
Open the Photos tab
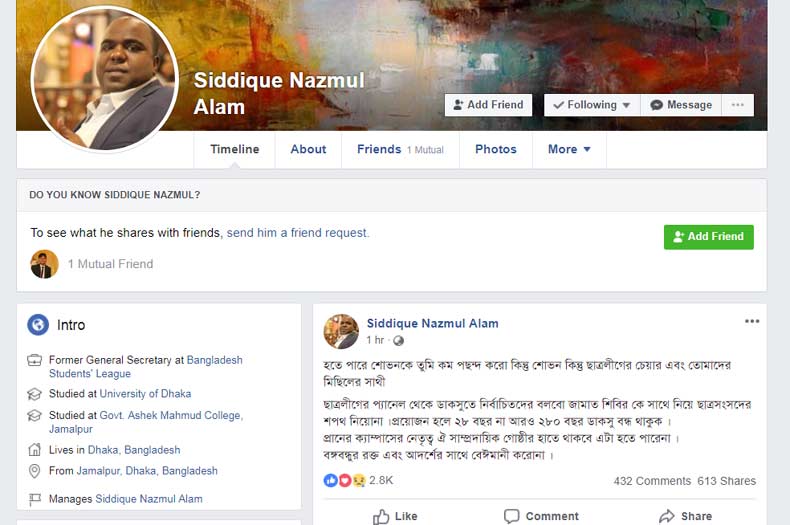496,149
